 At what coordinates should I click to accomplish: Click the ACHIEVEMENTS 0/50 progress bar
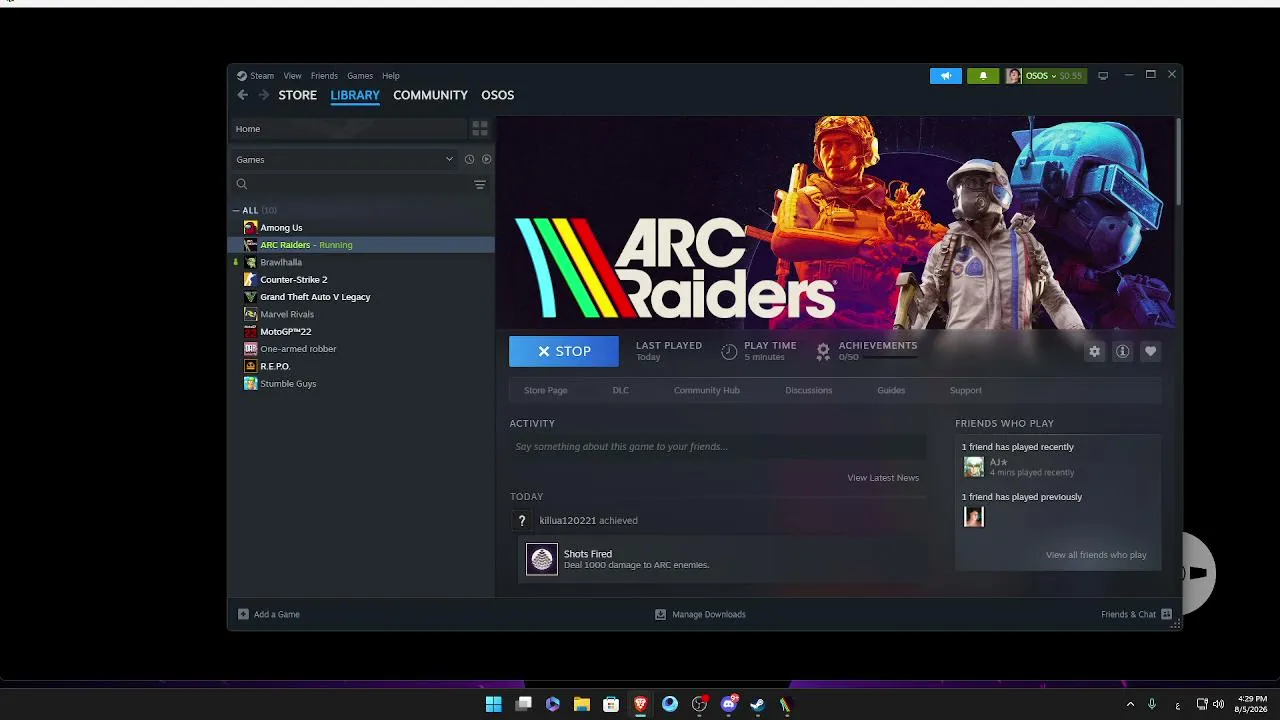click(890, 357)
